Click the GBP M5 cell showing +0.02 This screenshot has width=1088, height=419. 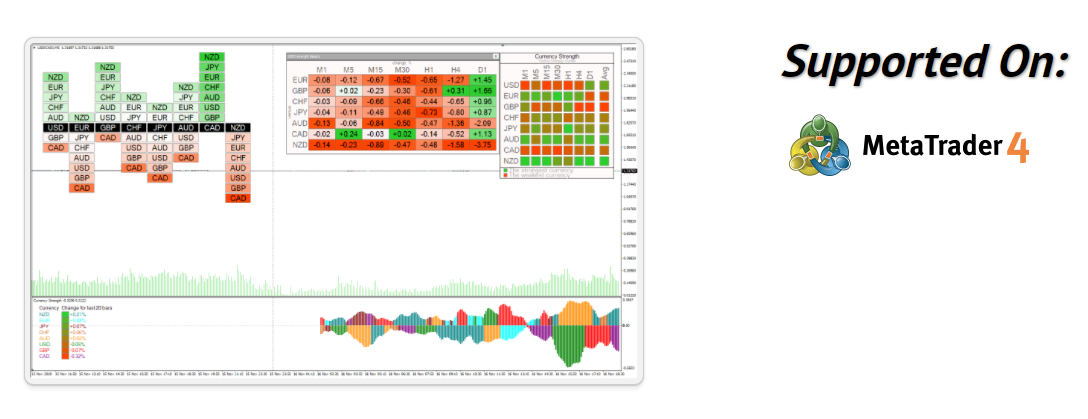pyautogui.click(x=348, y=91)
